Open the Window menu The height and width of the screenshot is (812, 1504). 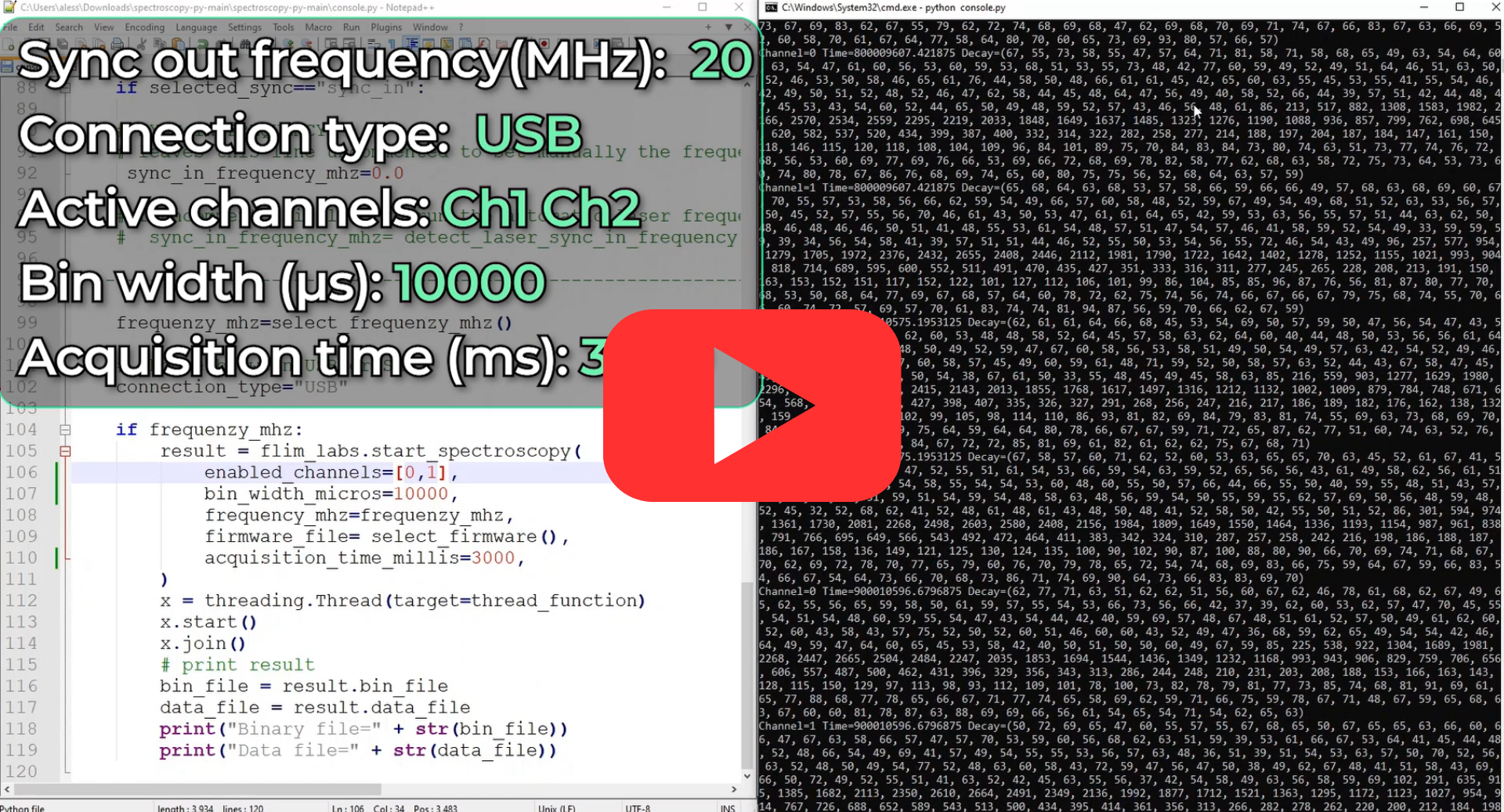click(430, 27)
